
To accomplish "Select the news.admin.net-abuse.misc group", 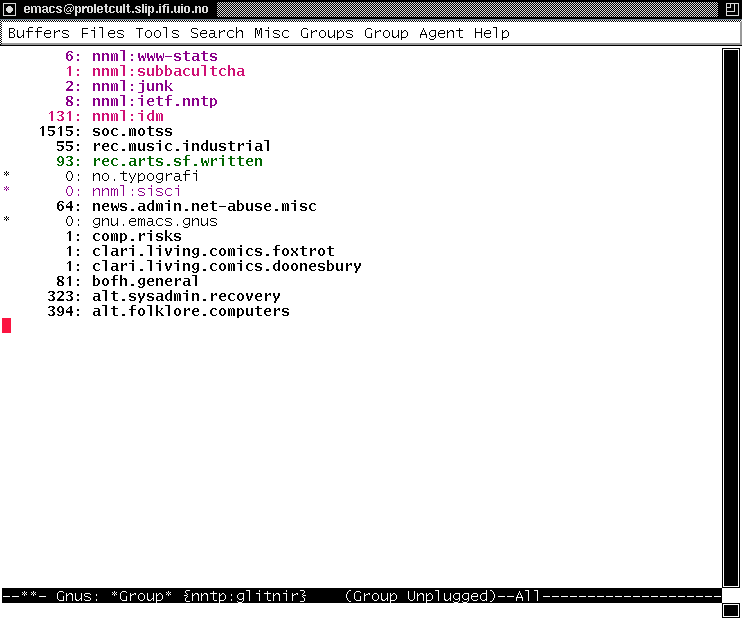I will 204,206.
